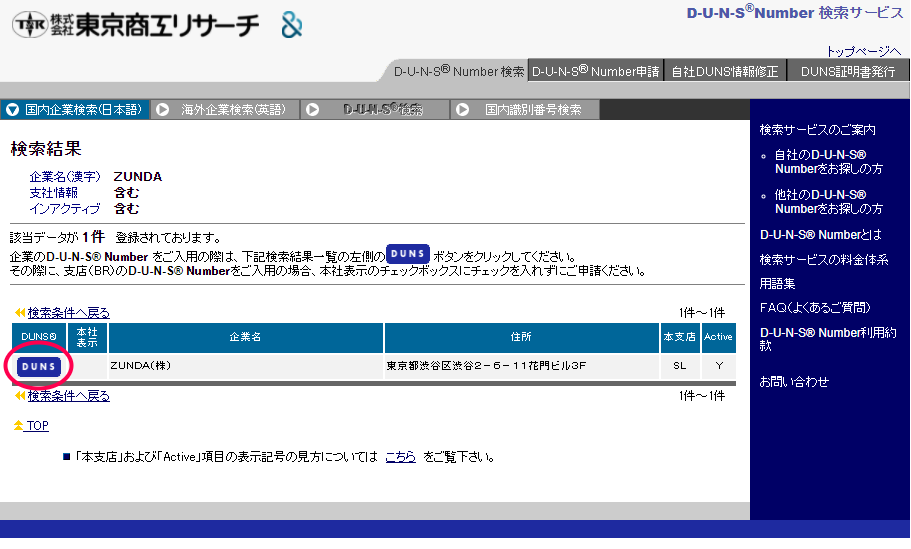
Task: Open お問い合わせ sidebar link
Action: tap(794, 382)
